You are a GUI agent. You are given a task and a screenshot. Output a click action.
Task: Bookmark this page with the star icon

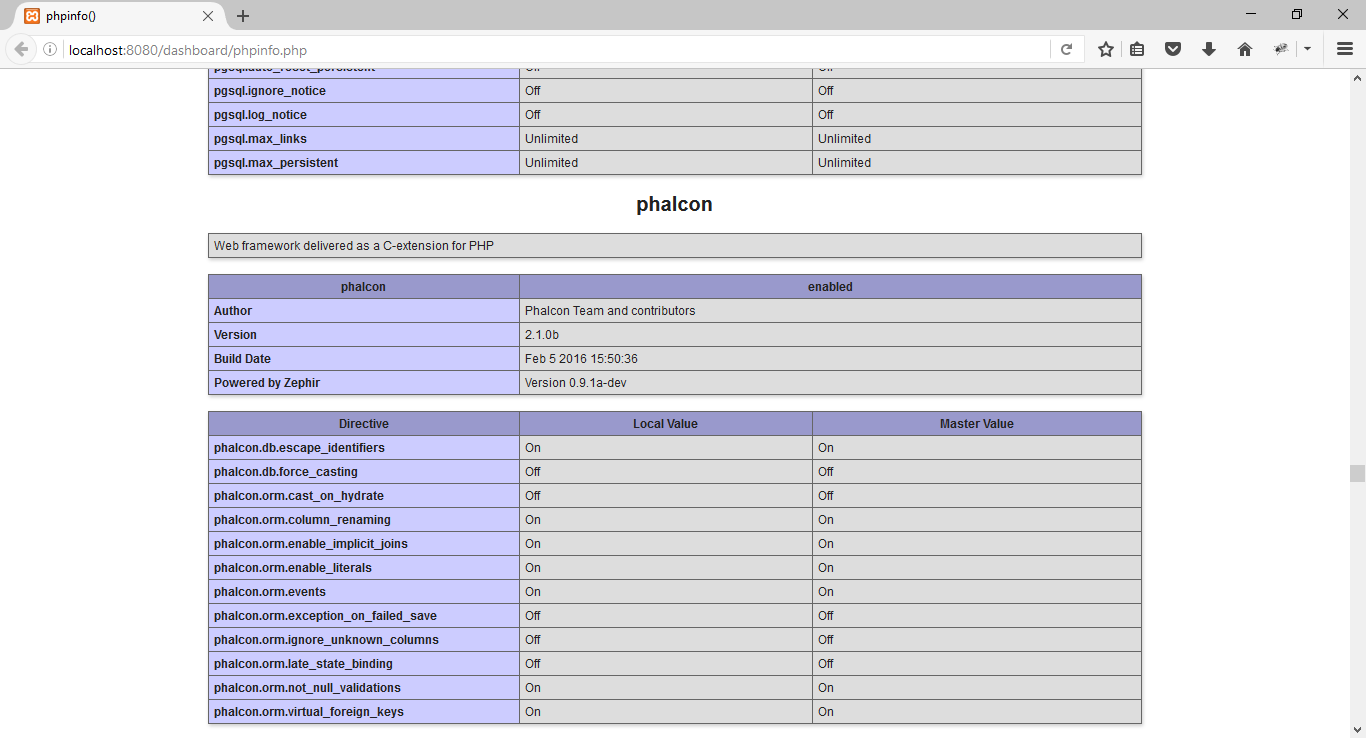[1106, 49]
